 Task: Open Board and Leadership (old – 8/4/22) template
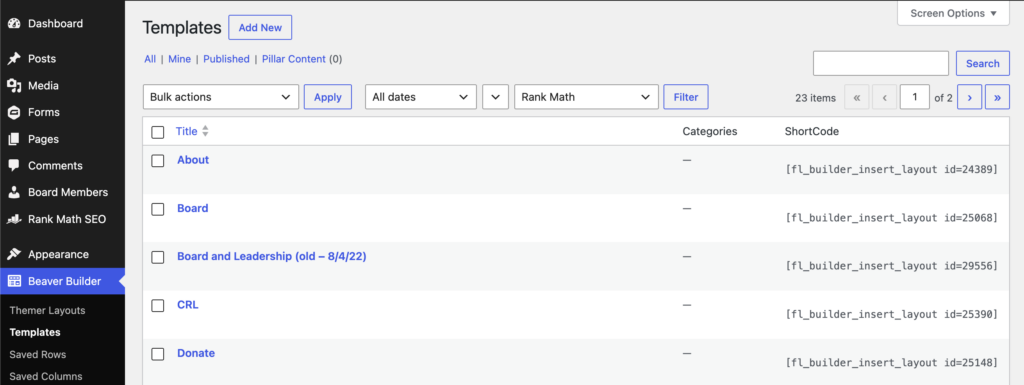click(272, 256)
